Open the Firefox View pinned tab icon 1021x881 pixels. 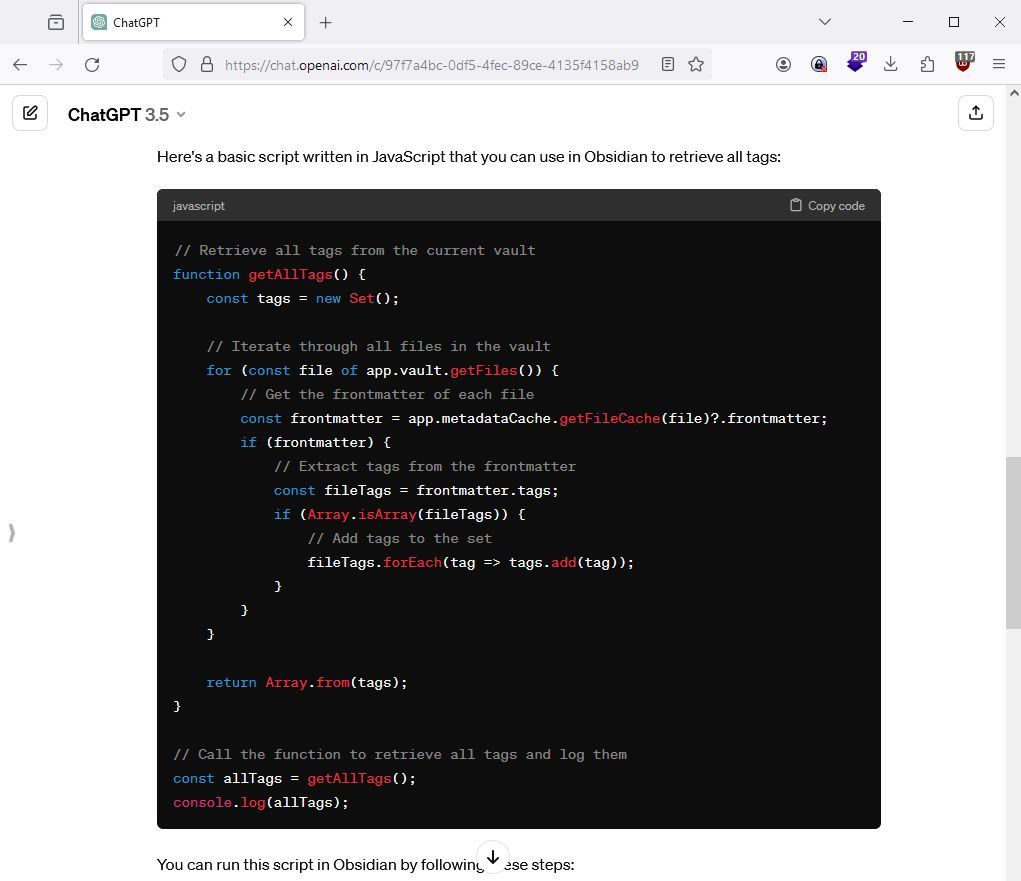[56, 23]
